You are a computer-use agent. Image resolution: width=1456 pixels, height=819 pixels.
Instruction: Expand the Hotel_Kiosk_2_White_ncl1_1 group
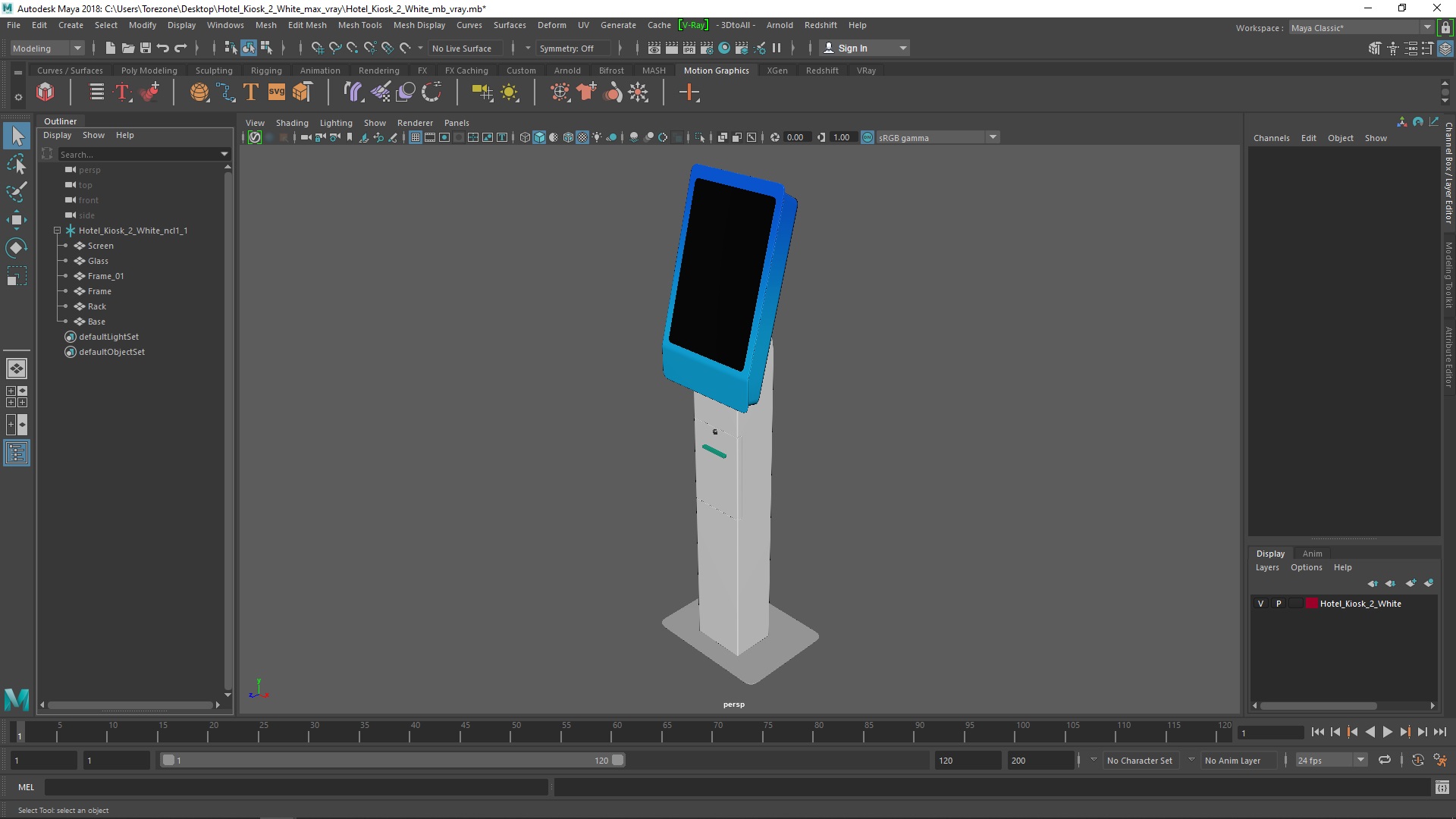pyautogui.click(x=56, y=230)
